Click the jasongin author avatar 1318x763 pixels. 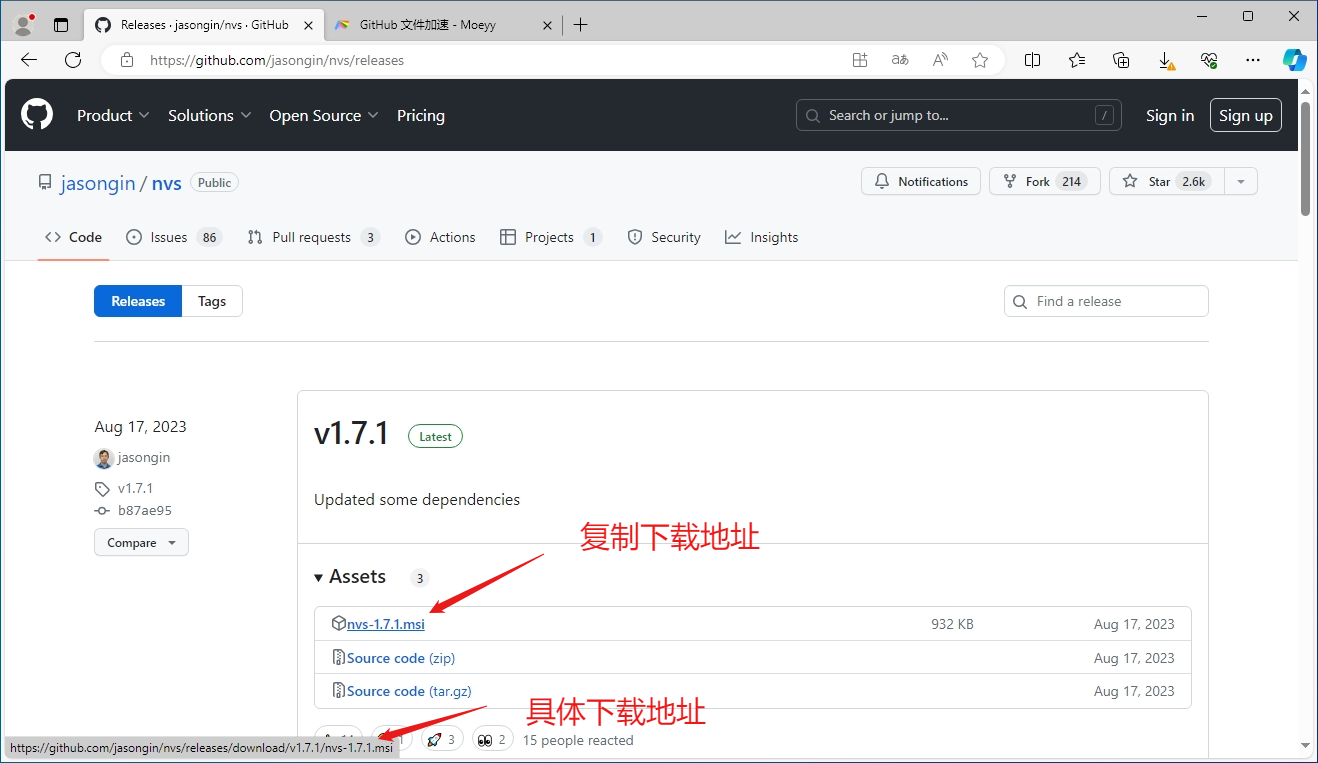104,458
